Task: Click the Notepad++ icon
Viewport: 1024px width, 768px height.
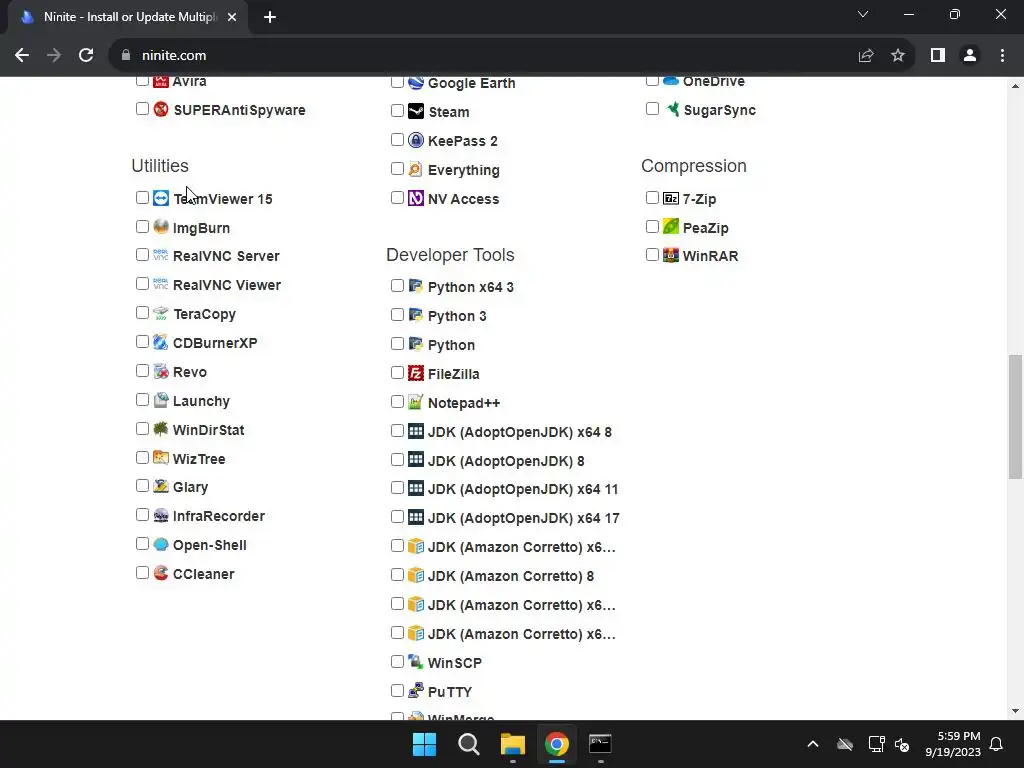Action: point(416,402)
